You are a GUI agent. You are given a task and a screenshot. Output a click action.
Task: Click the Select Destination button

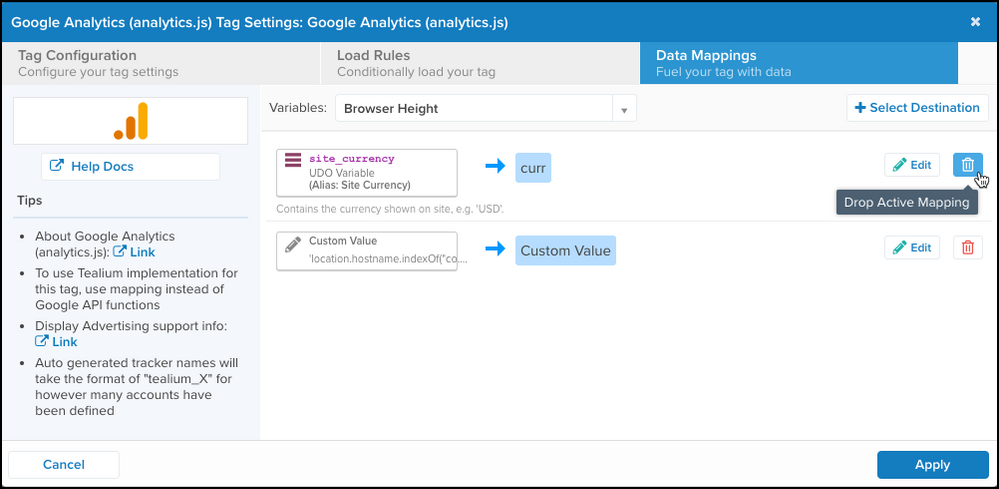tap(917, 108)
